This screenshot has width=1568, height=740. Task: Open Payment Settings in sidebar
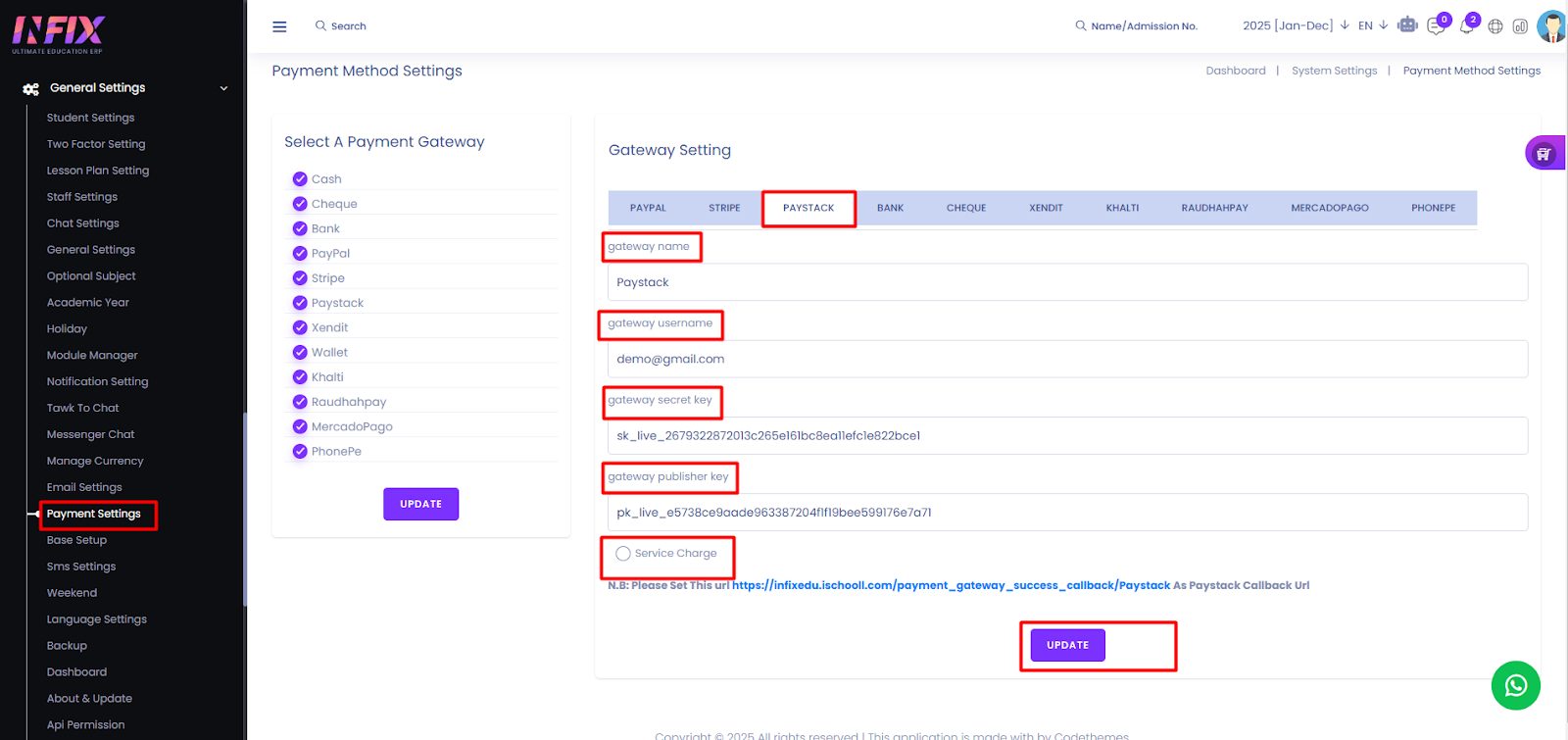coord(93,514)
